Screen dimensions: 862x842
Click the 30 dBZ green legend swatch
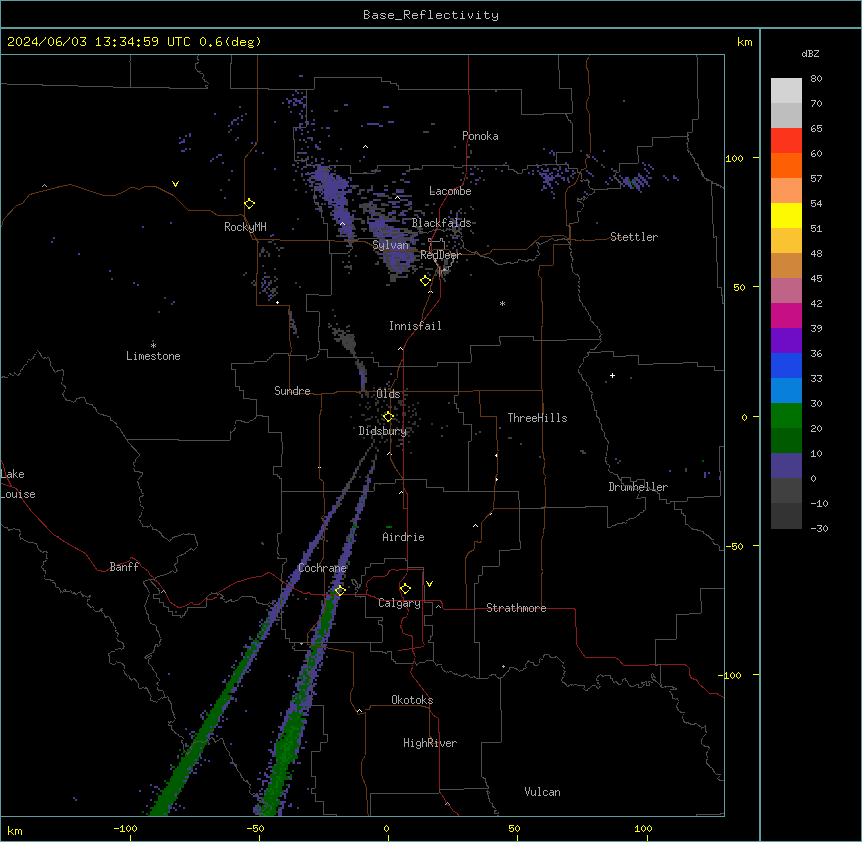786,416
